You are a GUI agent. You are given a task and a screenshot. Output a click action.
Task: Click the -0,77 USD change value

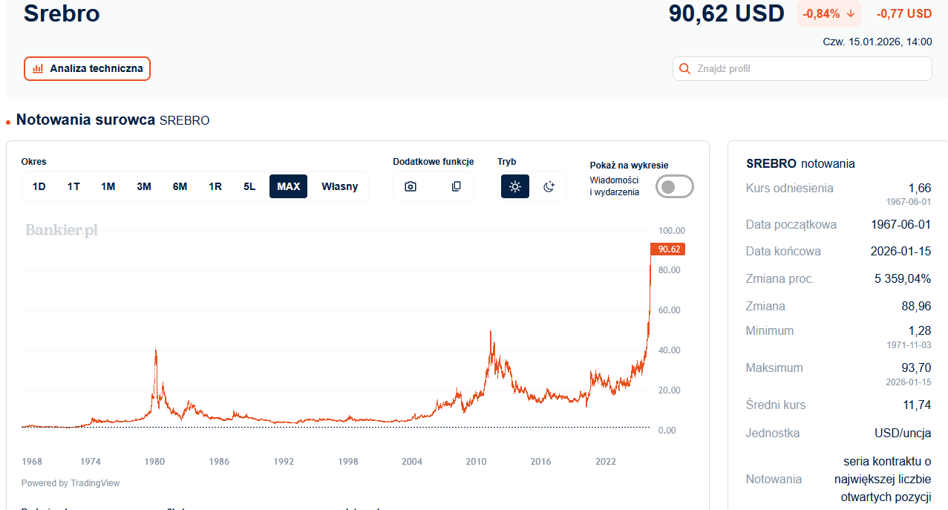904,13
